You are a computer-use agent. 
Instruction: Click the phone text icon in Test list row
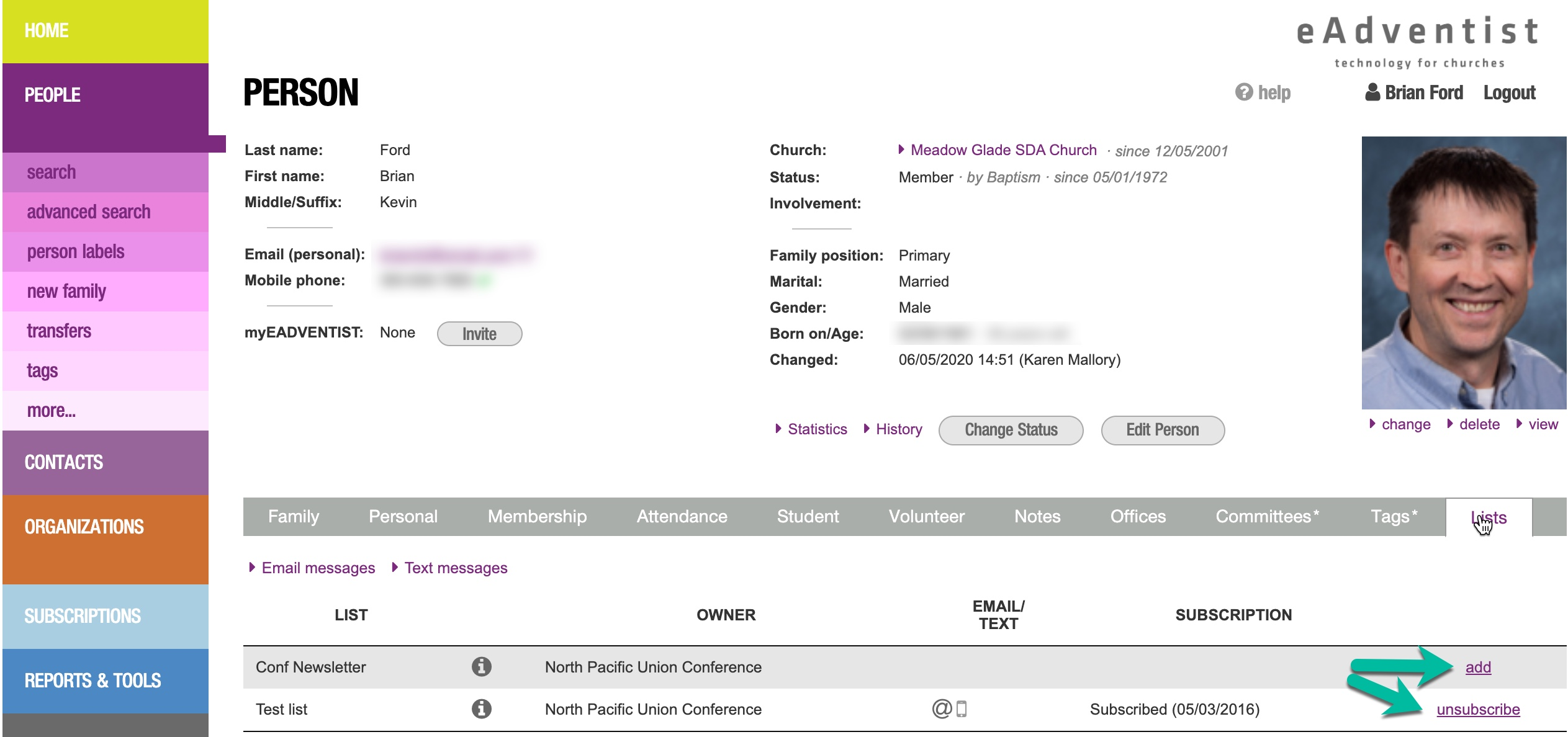962,708
